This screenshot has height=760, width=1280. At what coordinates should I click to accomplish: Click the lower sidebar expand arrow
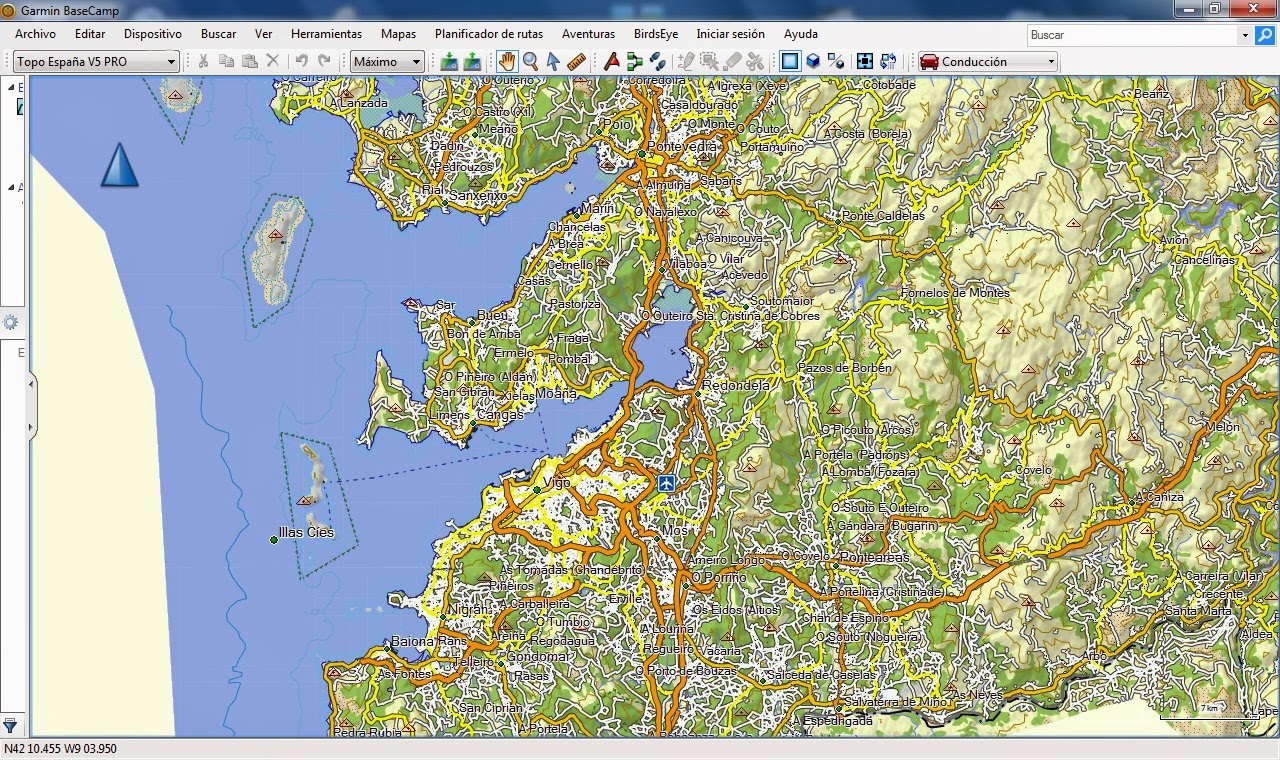pos(31,427)
